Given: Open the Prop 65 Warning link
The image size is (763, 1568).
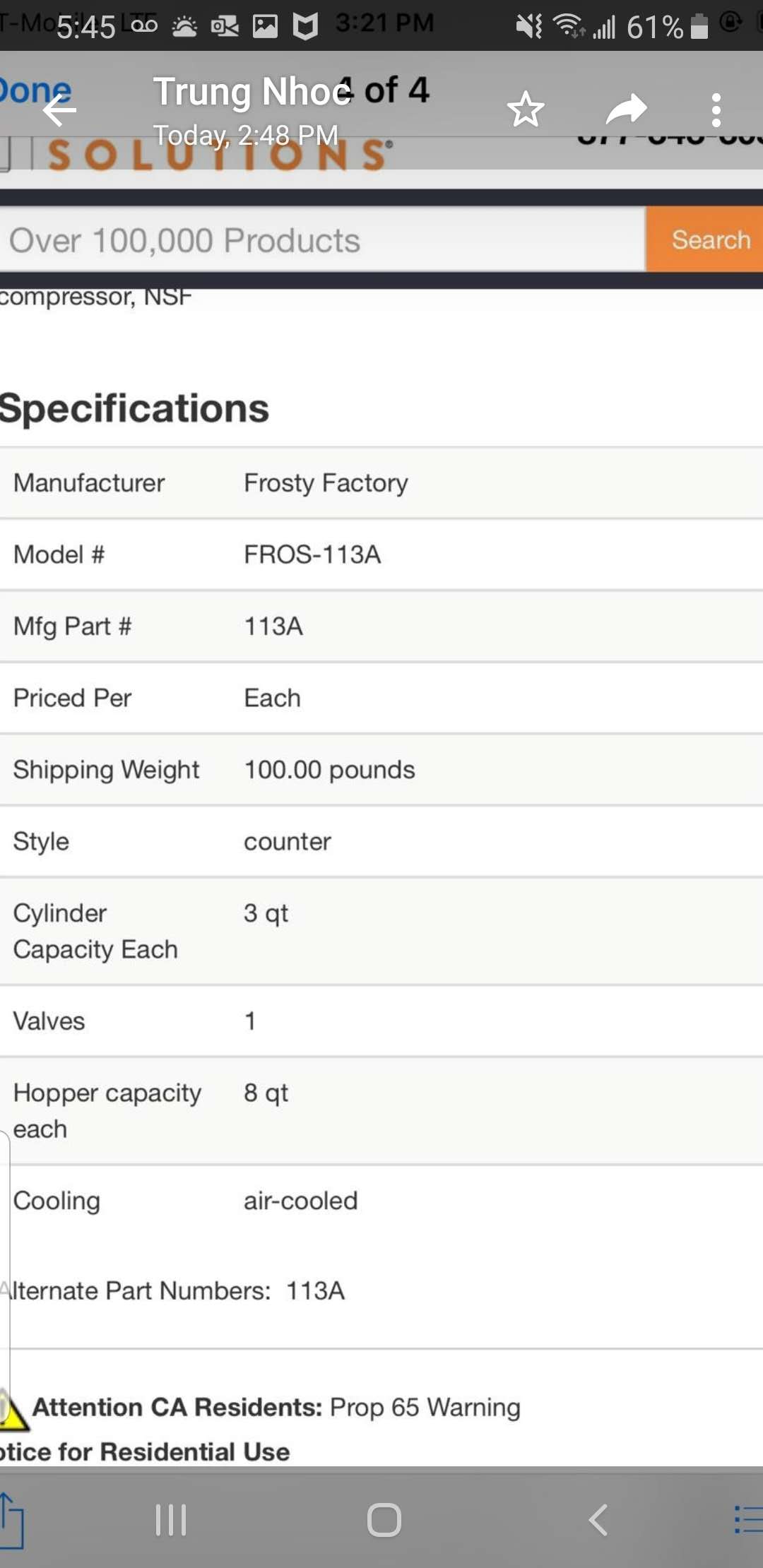Looking at the screenshot, I should tap(425, 1408).
